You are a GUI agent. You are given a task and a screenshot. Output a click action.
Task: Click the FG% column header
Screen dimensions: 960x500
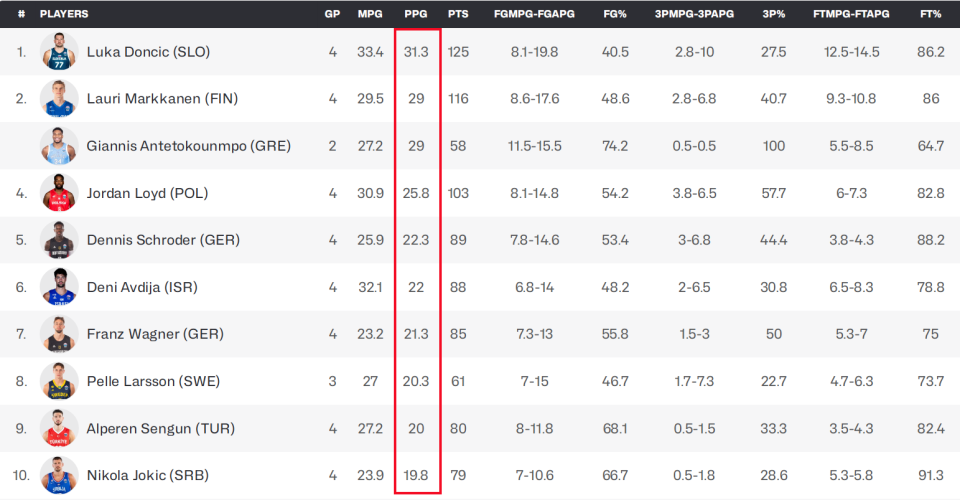616,14
